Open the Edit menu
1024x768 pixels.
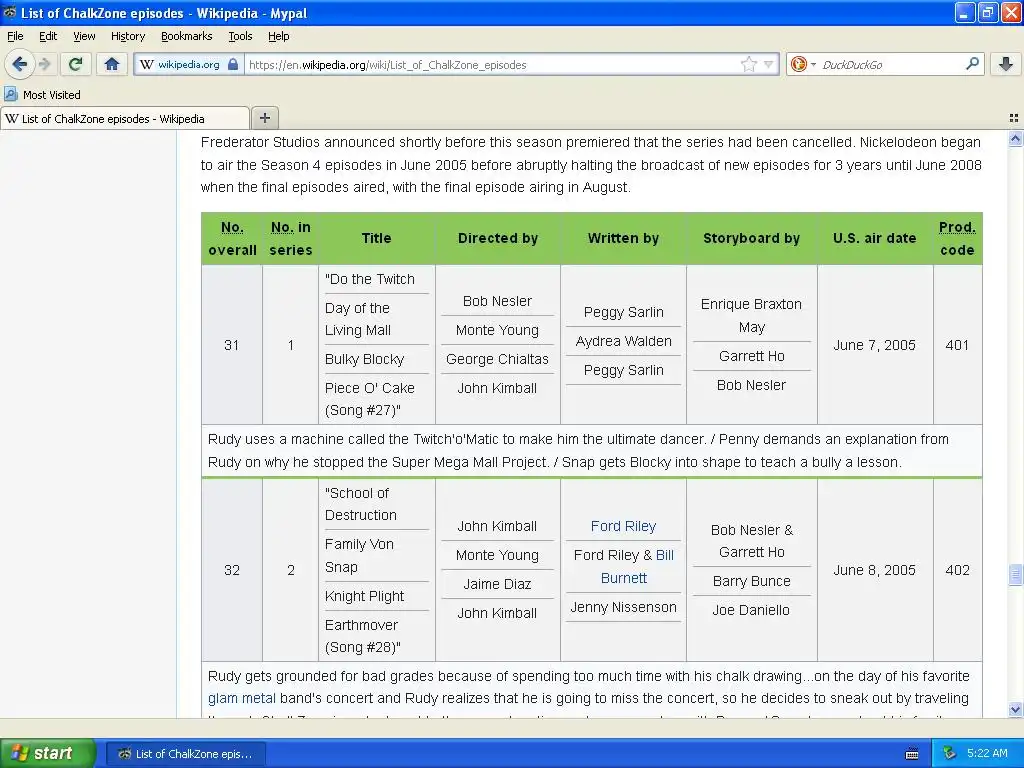(48, 36)
